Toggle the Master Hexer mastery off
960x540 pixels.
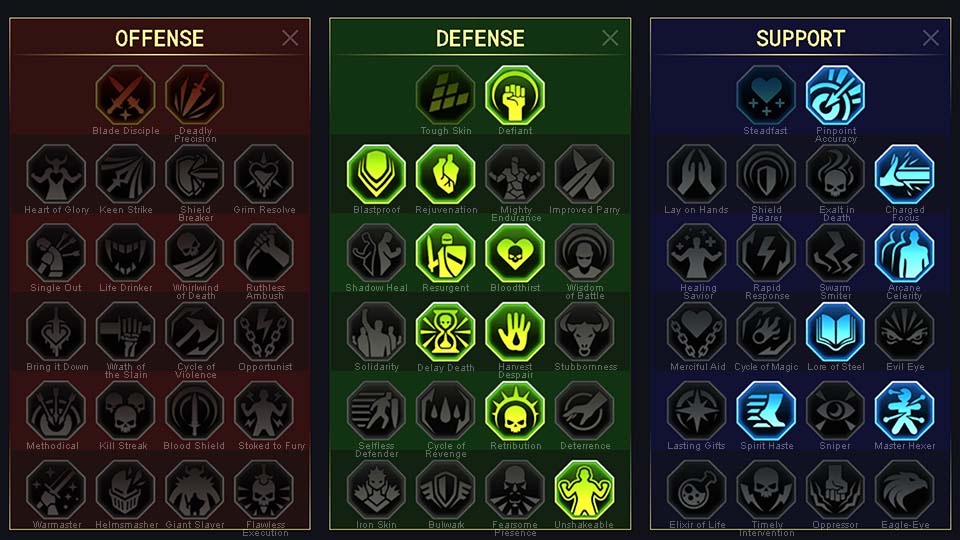(904, 411)
